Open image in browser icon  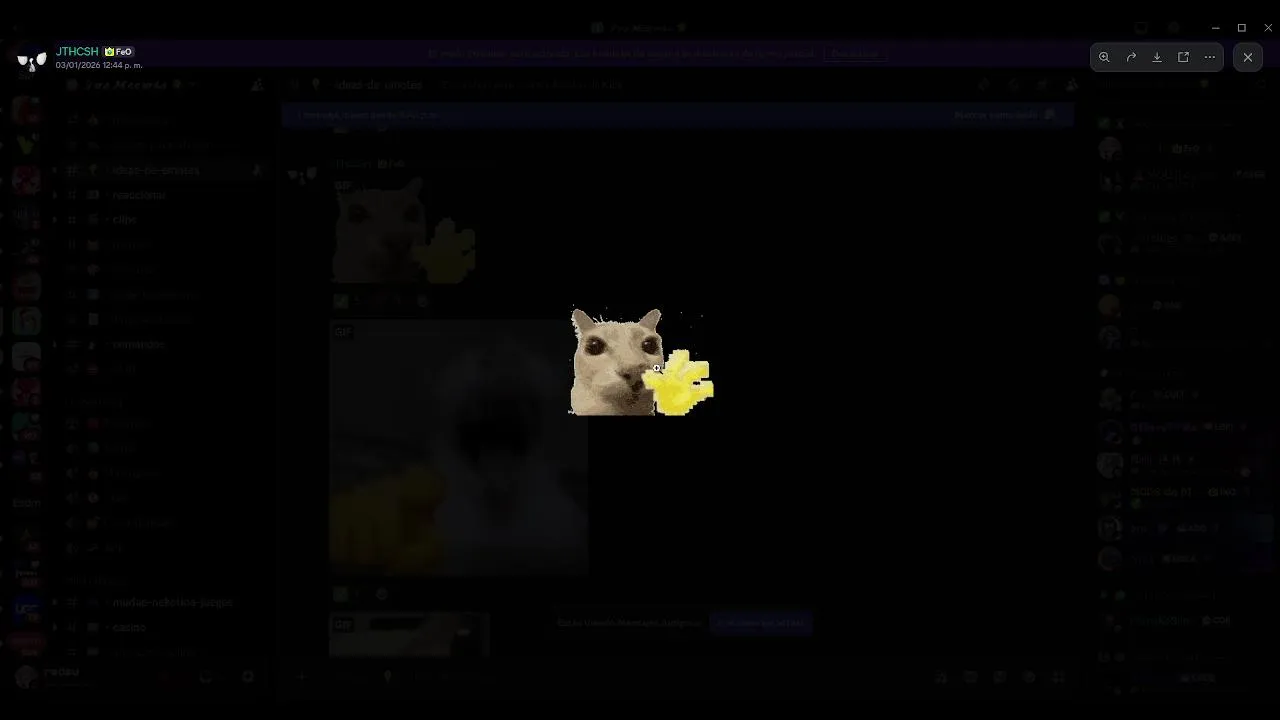point(1183,57)
